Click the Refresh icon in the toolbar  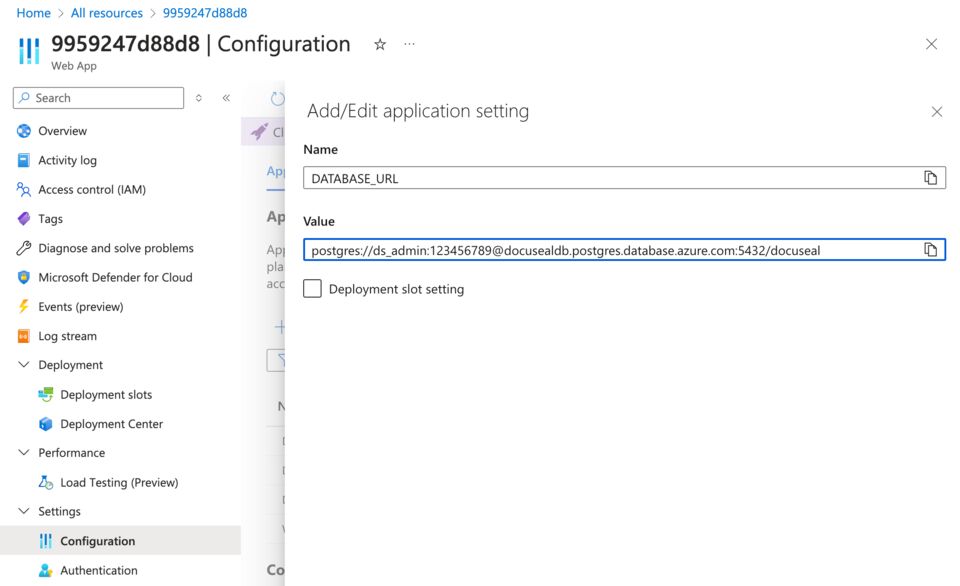coord(277,99)
